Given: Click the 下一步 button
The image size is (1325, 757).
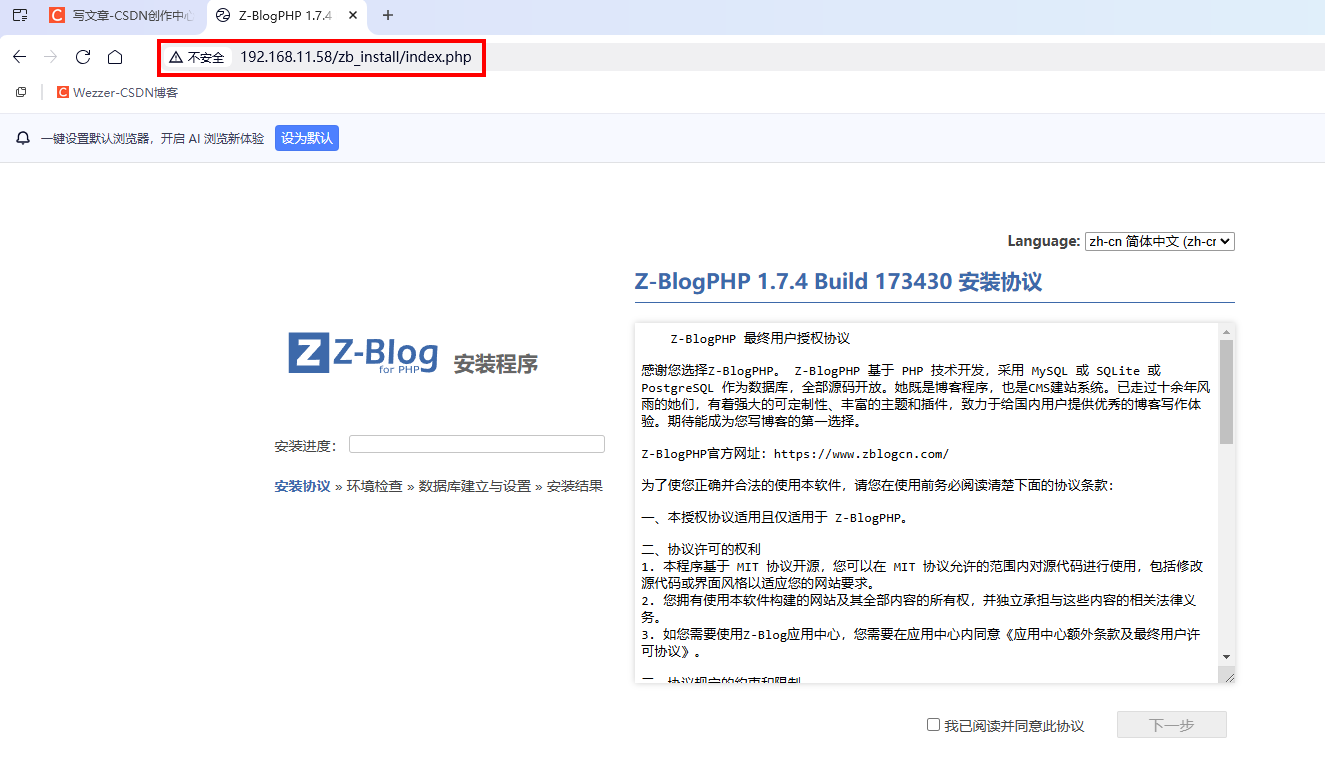Looking at the screenshot, I should [x=1172, y=725].
